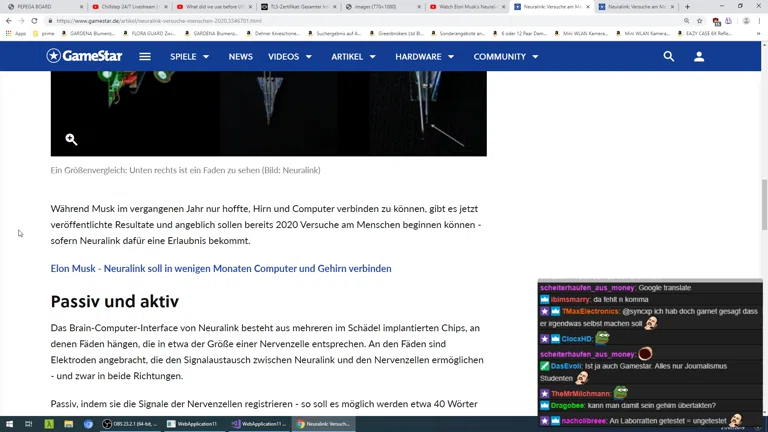Switch to the 'What did we use before' tab
The width and height of the screenshot is (768, 432).
(214, 7)
